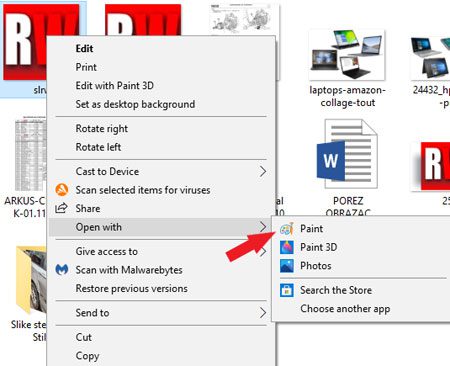
Task: Open the Open with entry
Action: pyautogui.click(x=162, y=227)
